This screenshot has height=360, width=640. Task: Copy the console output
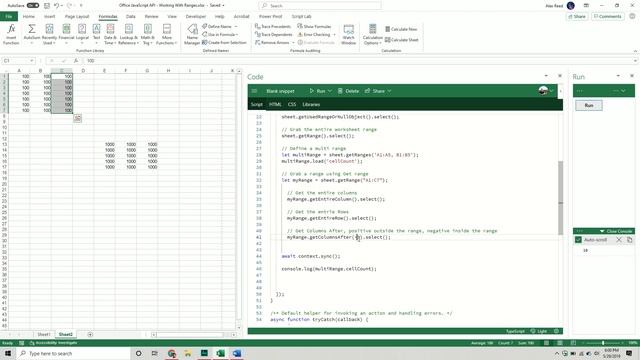629,240
